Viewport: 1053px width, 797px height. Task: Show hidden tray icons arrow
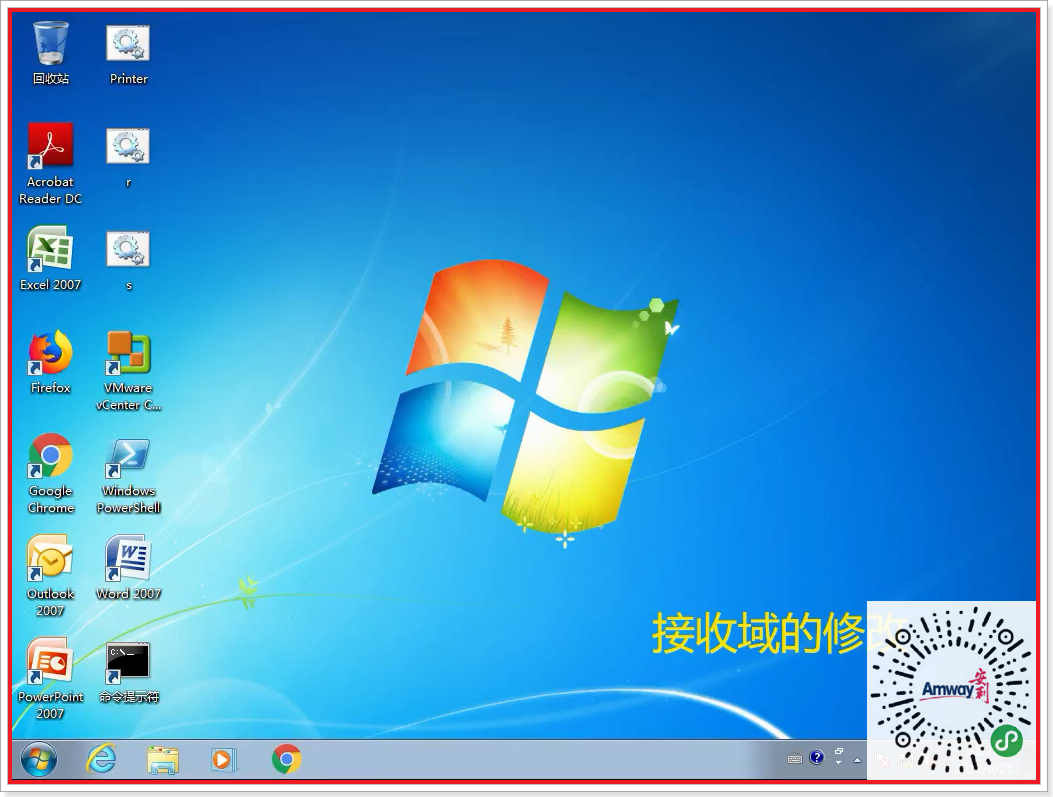[x=857, y=760]
